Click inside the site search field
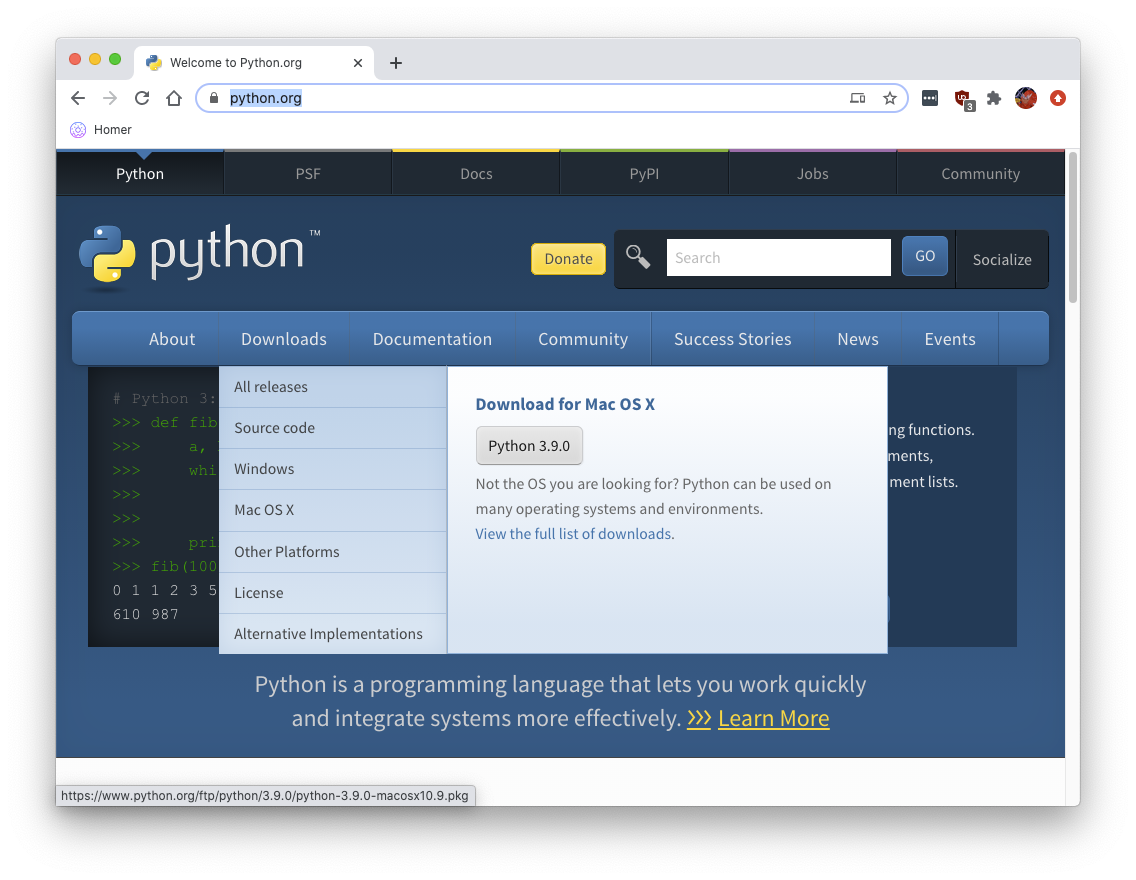 tap(779, 257)
